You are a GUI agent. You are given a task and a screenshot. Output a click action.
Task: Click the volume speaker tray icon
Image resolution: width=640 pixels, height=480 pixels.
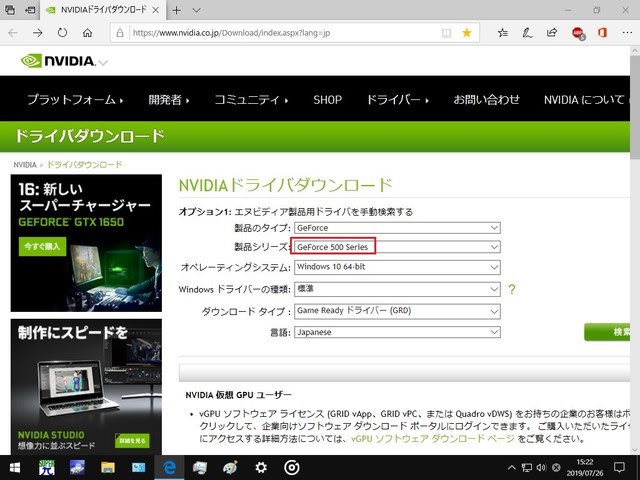(541, 467)
